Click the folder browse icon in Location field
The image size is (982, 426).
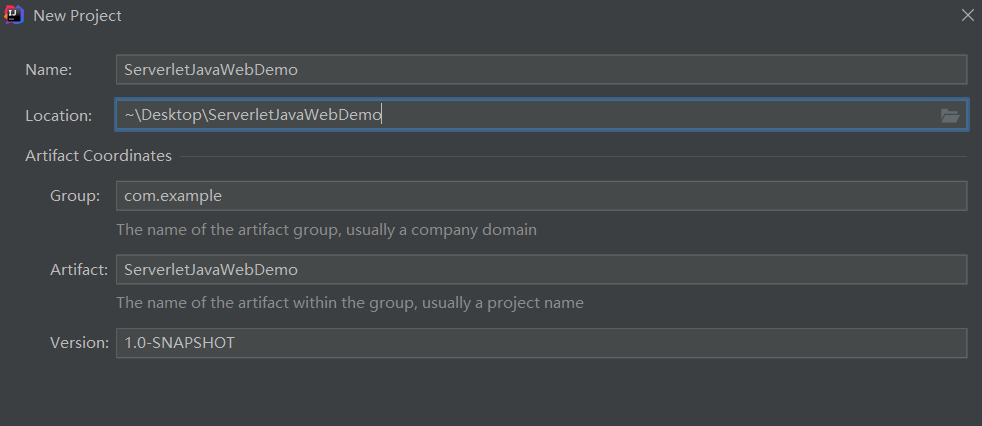(949, 115)
